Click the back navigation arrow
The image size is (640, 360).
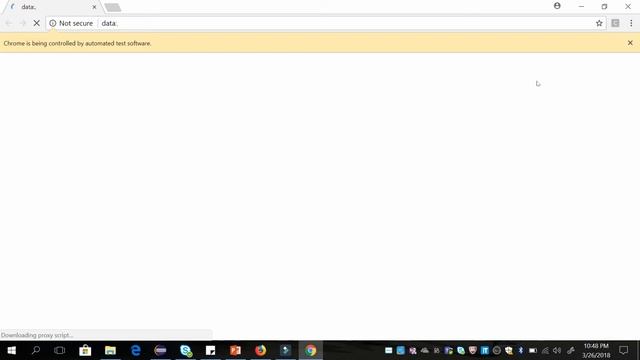coord(9,23)
